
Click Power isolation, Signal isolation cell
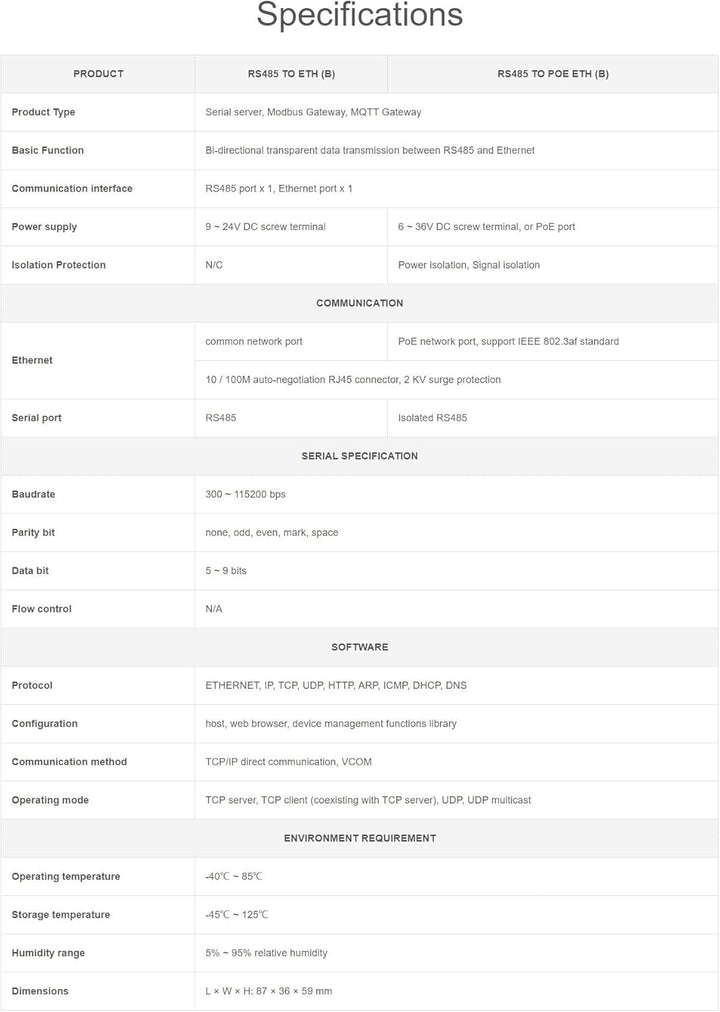tap(468, 265)
